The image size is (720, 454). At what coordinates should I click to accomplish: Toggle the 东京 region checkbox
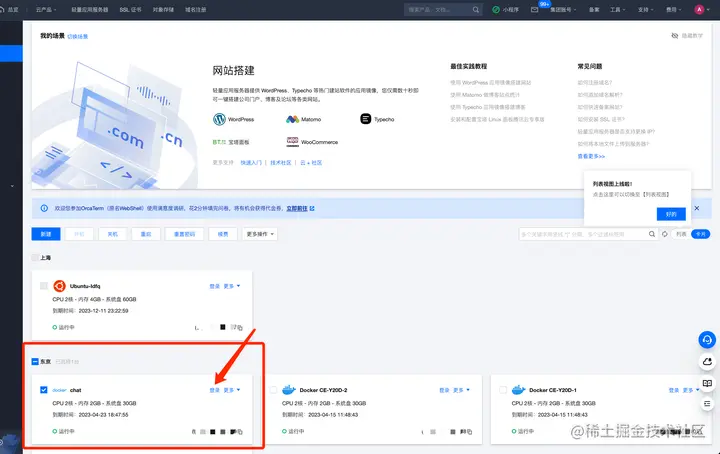(35, 362)
